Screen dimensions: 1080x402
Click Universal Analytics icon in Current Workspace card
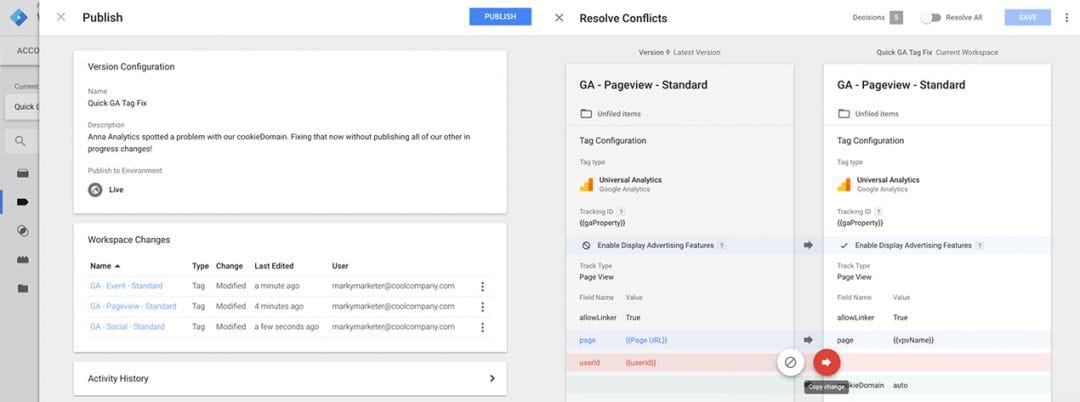pos(844,184)
